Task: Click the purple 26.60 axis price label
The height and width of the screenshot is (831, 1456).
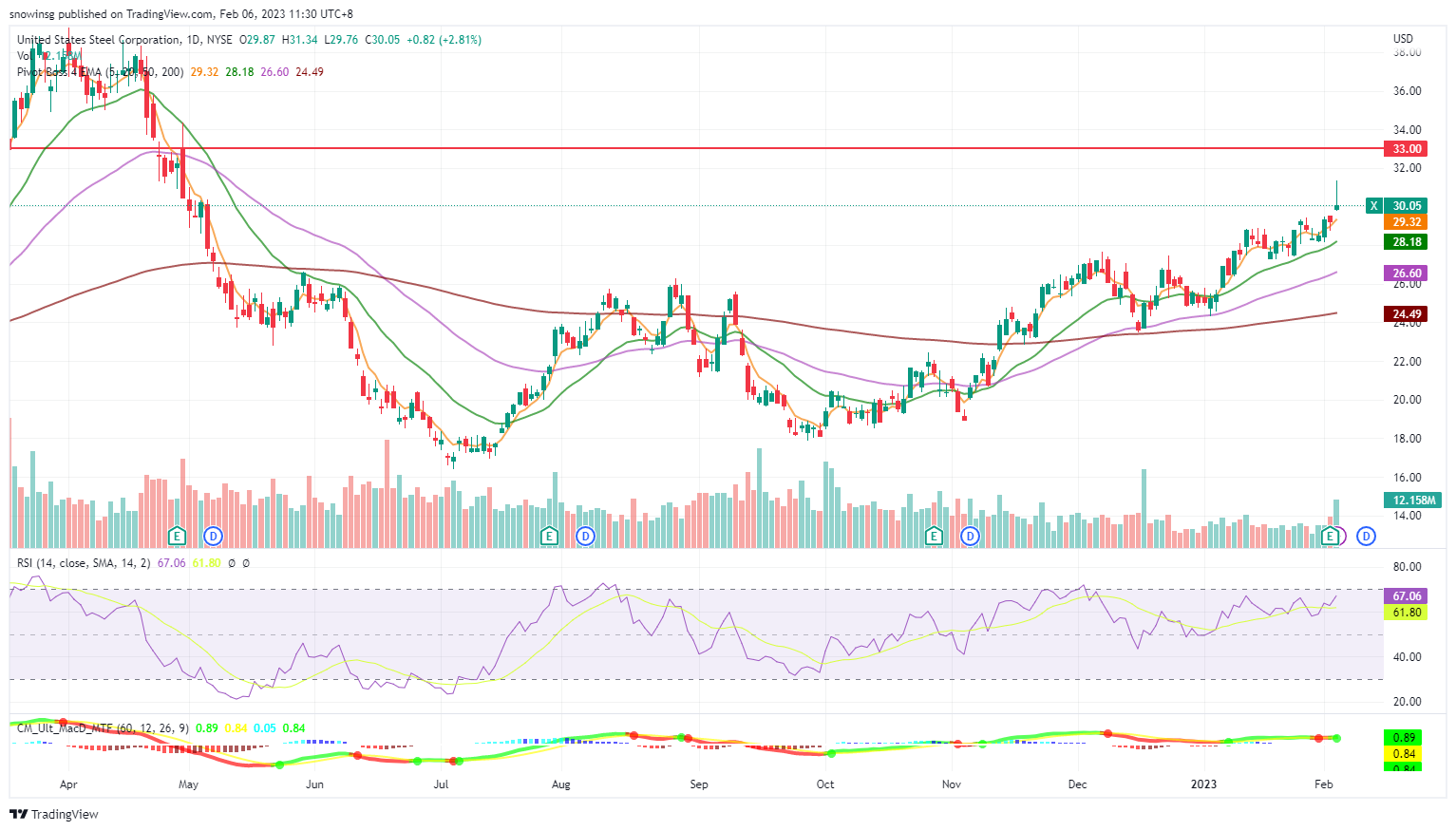Action: [x=1407, y=274]
